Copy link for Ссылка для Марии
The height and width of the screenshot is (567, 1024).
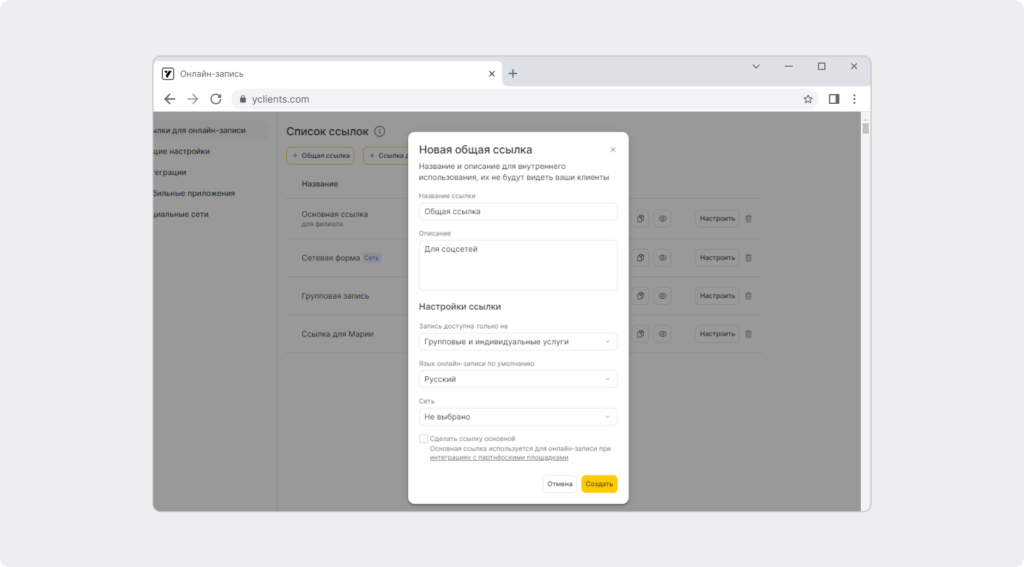pyautogui.click(x=641, y=334)
